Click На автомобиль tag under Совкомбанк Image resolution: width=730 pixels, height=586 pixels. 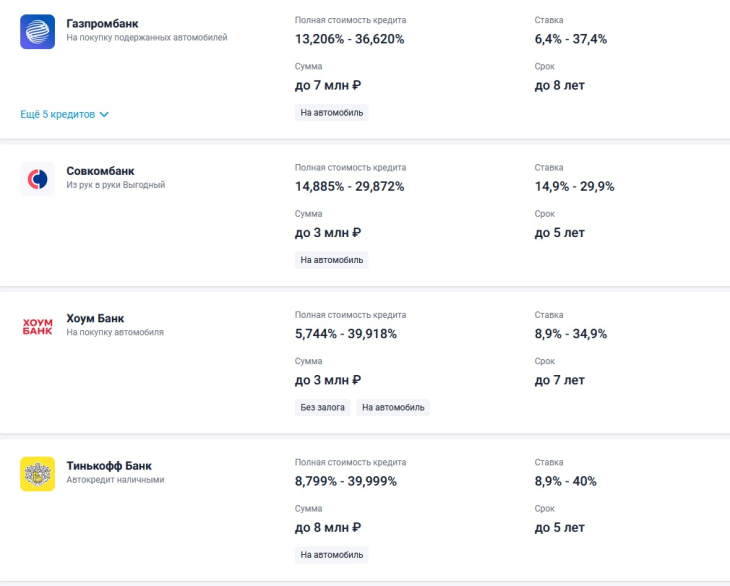[331, 260]
